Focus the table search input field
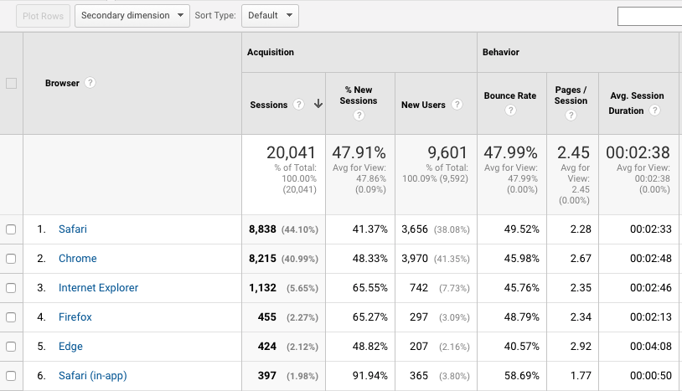Screen dimensions: 682x391 649,17
